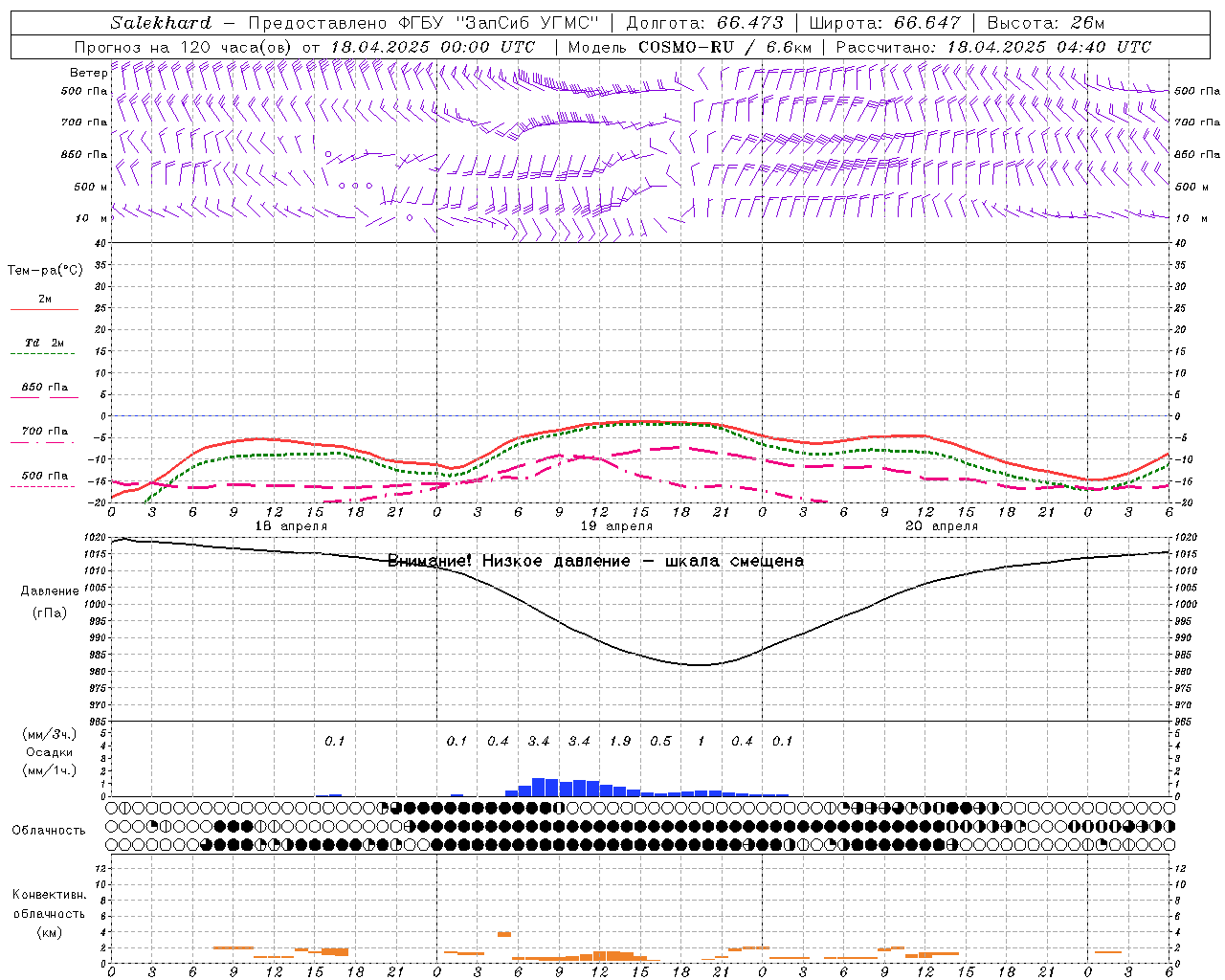The height and width of the screenshot is (980, 1225).
Task: Click the 'Широта: 66.647' value
Action: pos(885,23)
